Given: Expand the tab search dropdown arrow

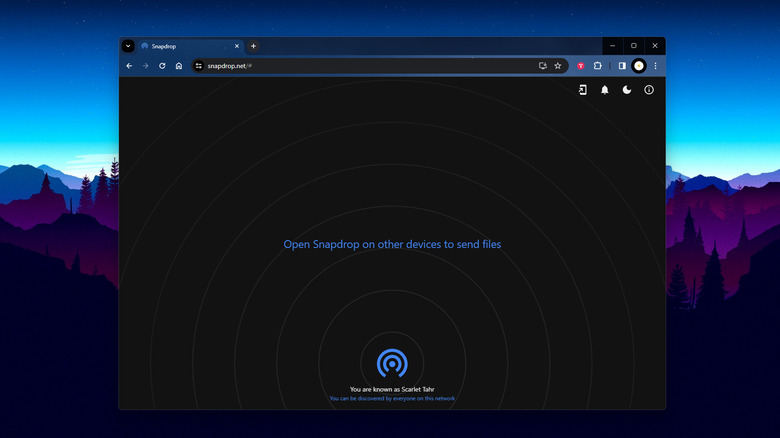Looking at the screenshot, I should click(x=128, y=46).
